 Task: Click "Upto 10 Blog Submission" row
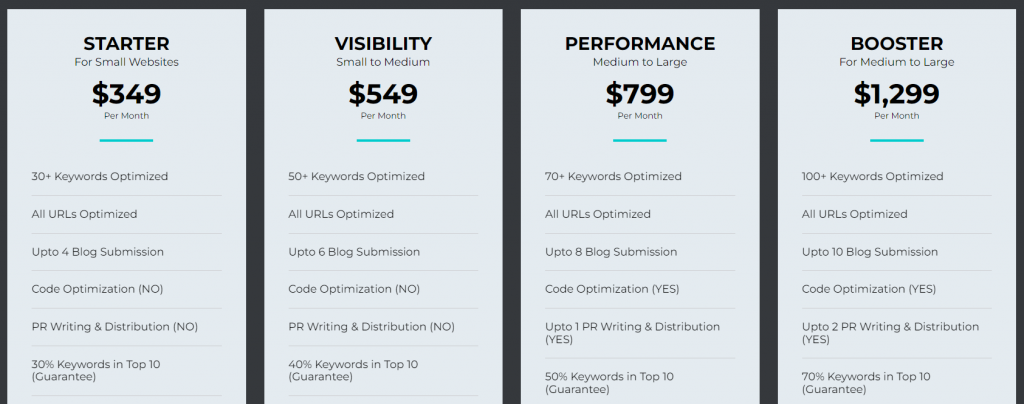pyautogui.click(x=870, y=252)
